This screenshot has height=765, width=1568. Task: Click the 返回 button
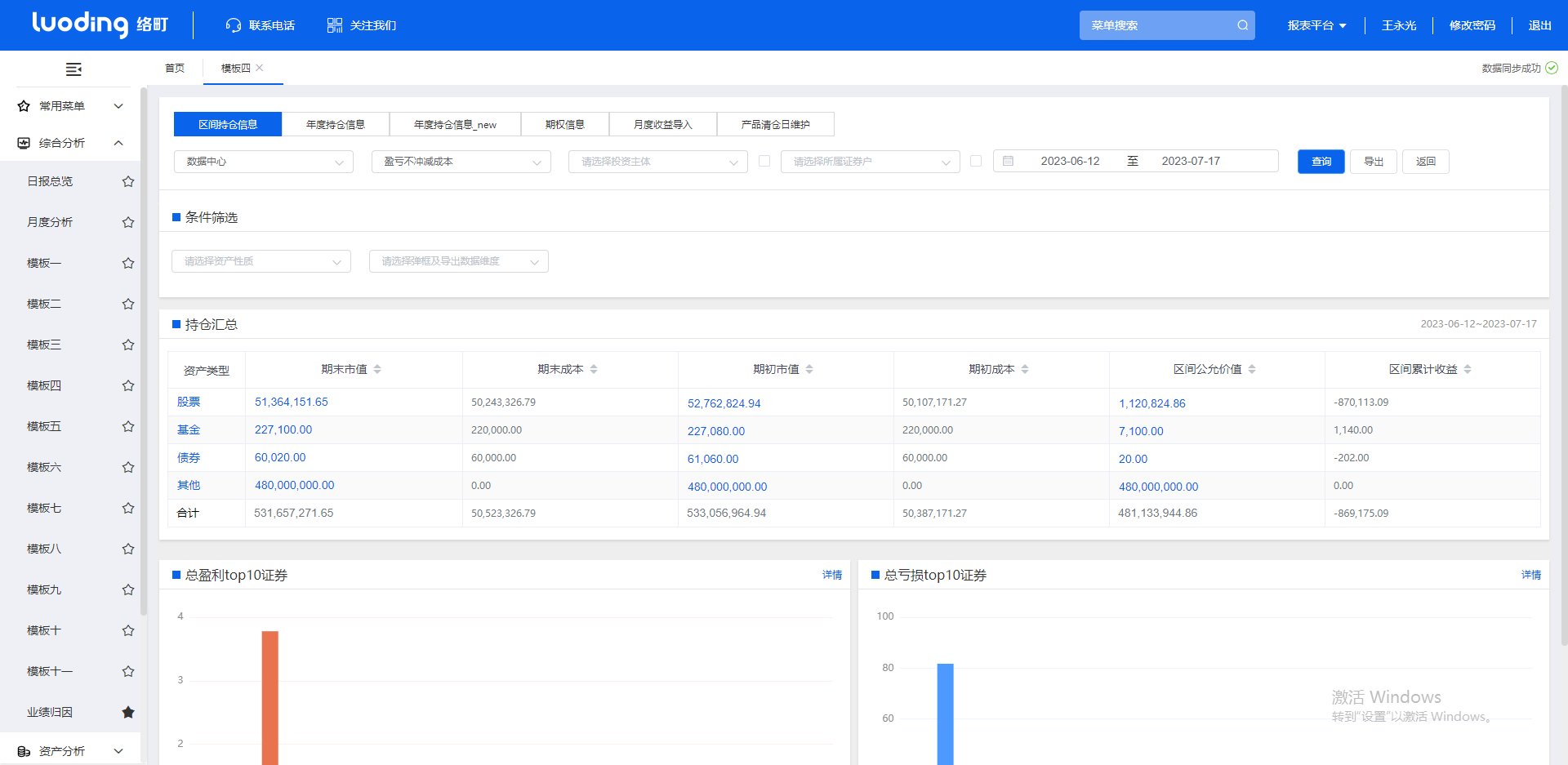click(1426, 162)
